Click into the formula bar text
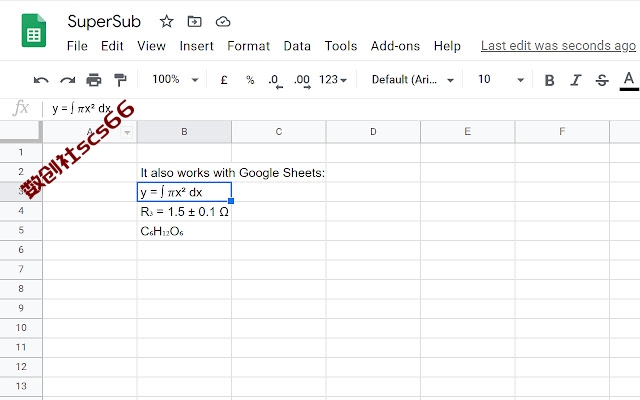640x400 pixels. click(82, 109)
